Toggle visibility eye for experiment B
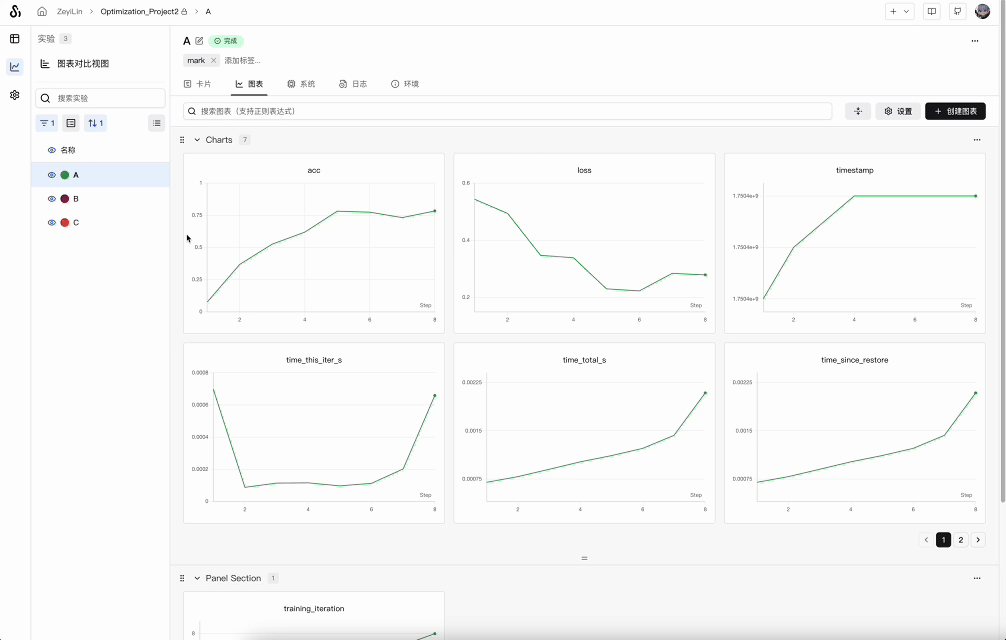This screenshot has width=1006, height=640. 52,199
